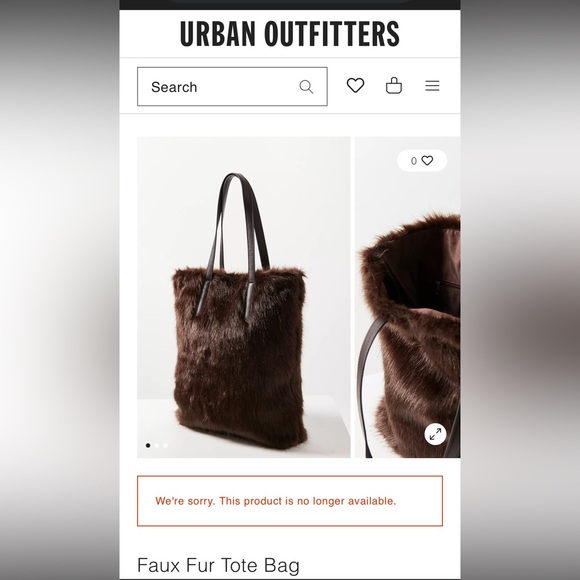Open the close-up bag interior photo
The image size is (580, 580).
point(408,297)
